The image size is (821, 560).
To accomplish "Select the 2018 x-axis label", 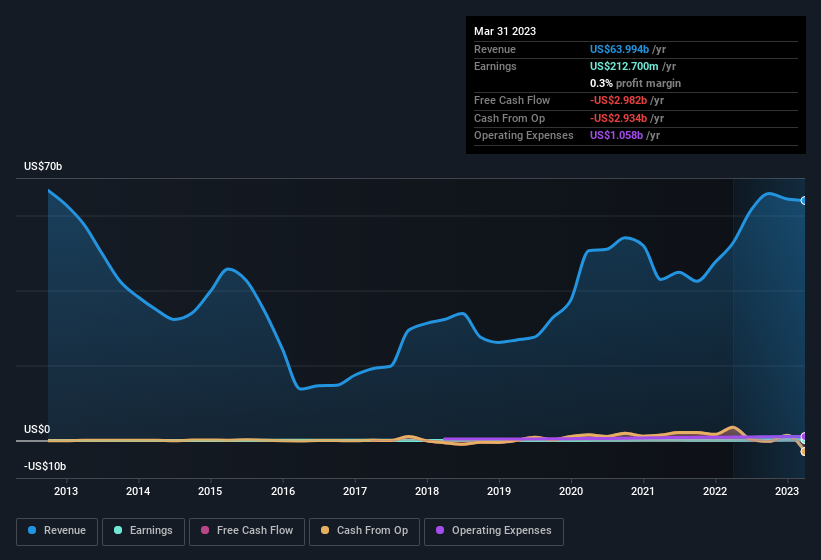I will pyautogui.click(x=427, y=491).
